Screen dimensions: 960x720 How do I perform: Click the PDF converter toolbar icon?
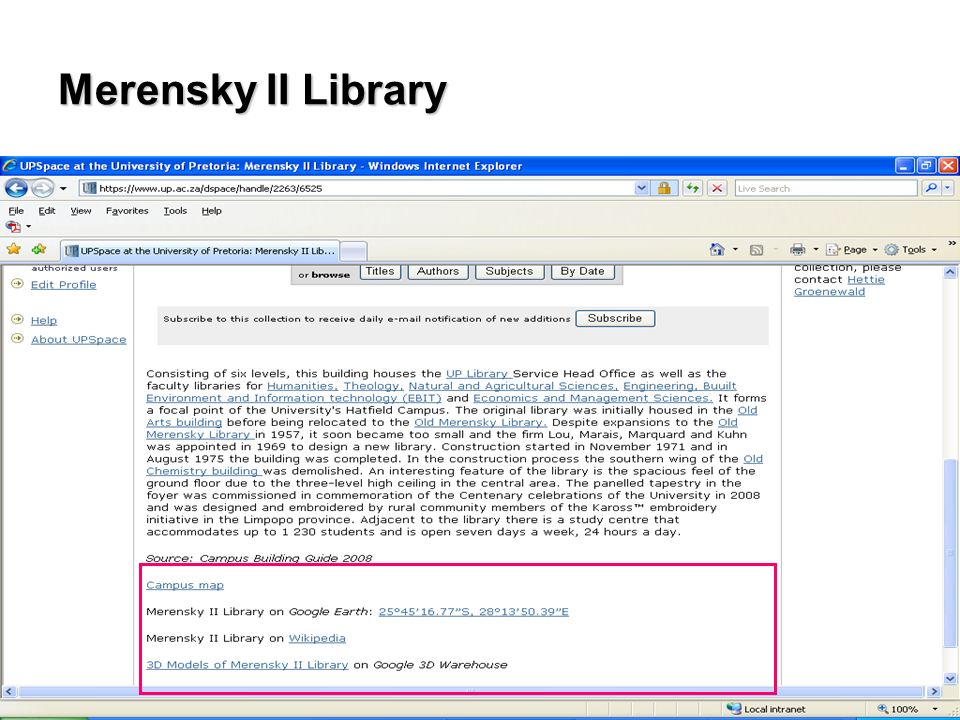(x=13, y=227)
